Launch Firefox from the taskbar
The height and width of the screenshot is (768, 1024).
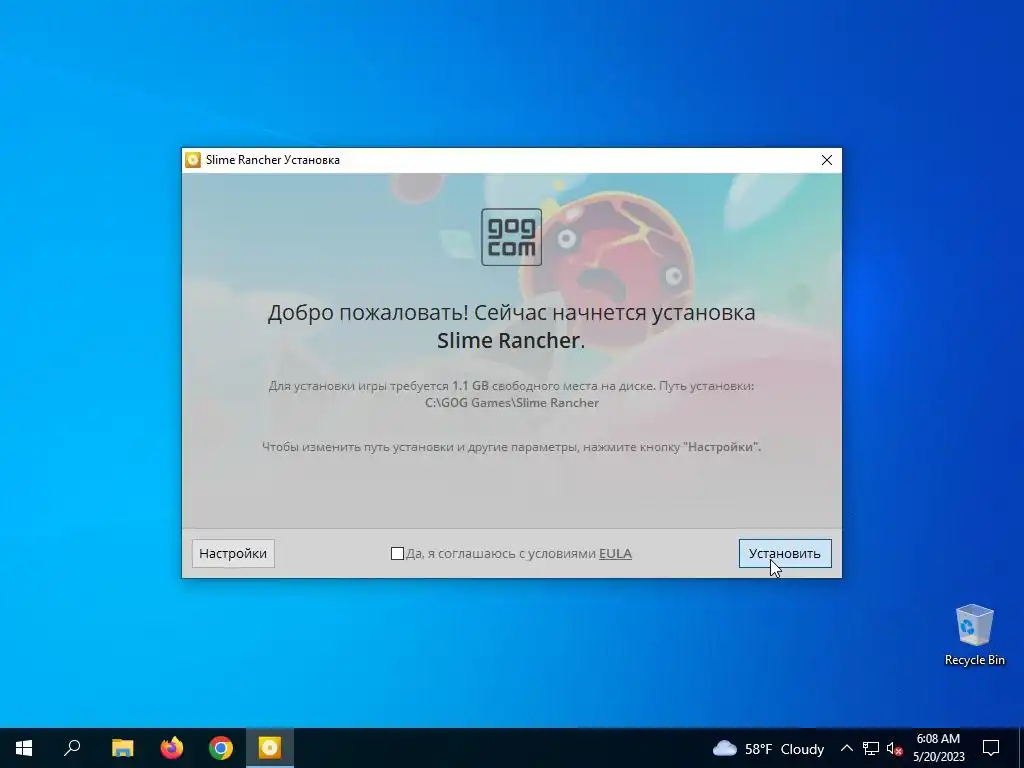coord(172,748)
